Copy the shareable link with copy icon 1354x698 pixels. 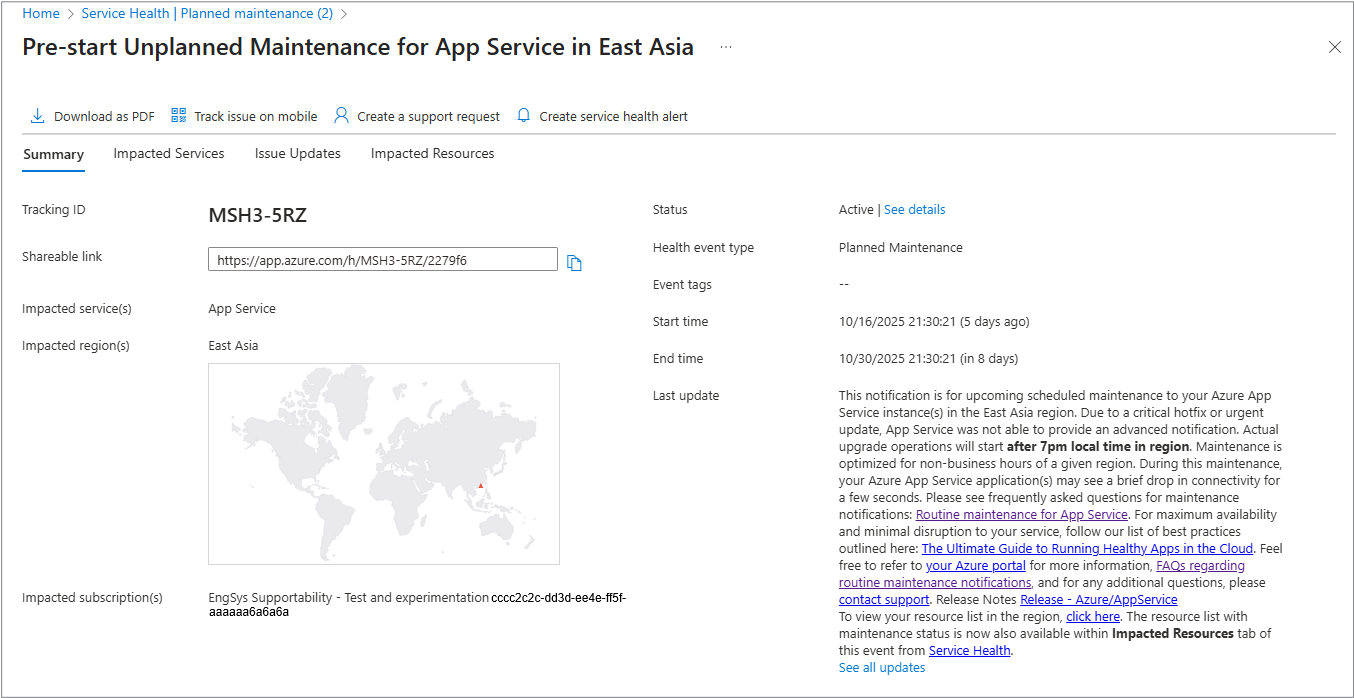[574, 262]
